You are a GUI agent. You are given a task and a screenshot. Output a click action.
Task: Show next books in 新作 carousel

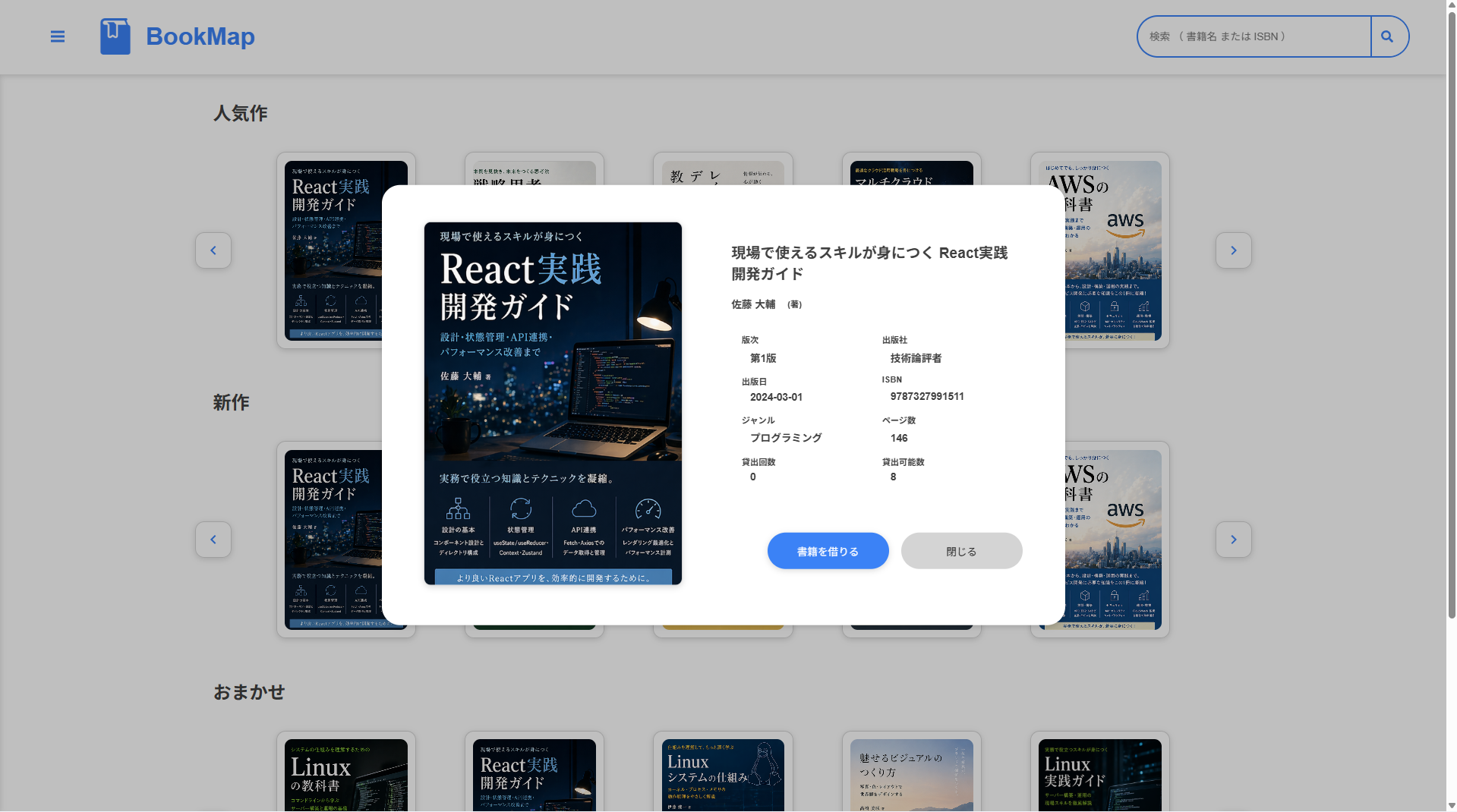[1234, 540]
